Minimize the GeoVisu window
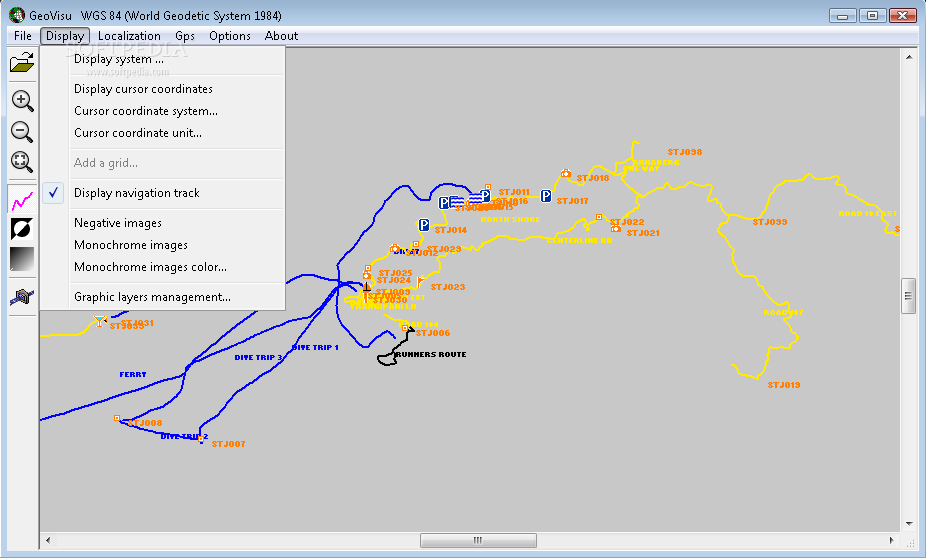Viewport: 926px width, 558px height. (843, 16)
